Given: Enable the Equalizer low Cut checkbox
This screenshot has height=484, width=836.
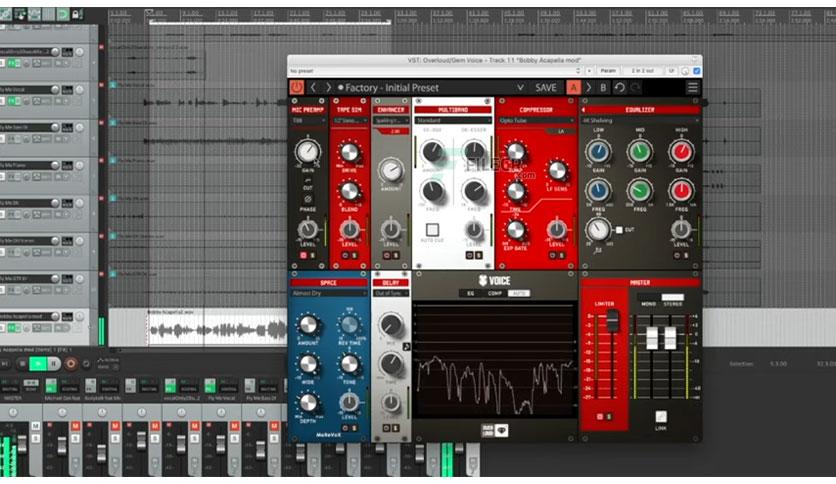Looking at the screenshot, I should 619,230.
